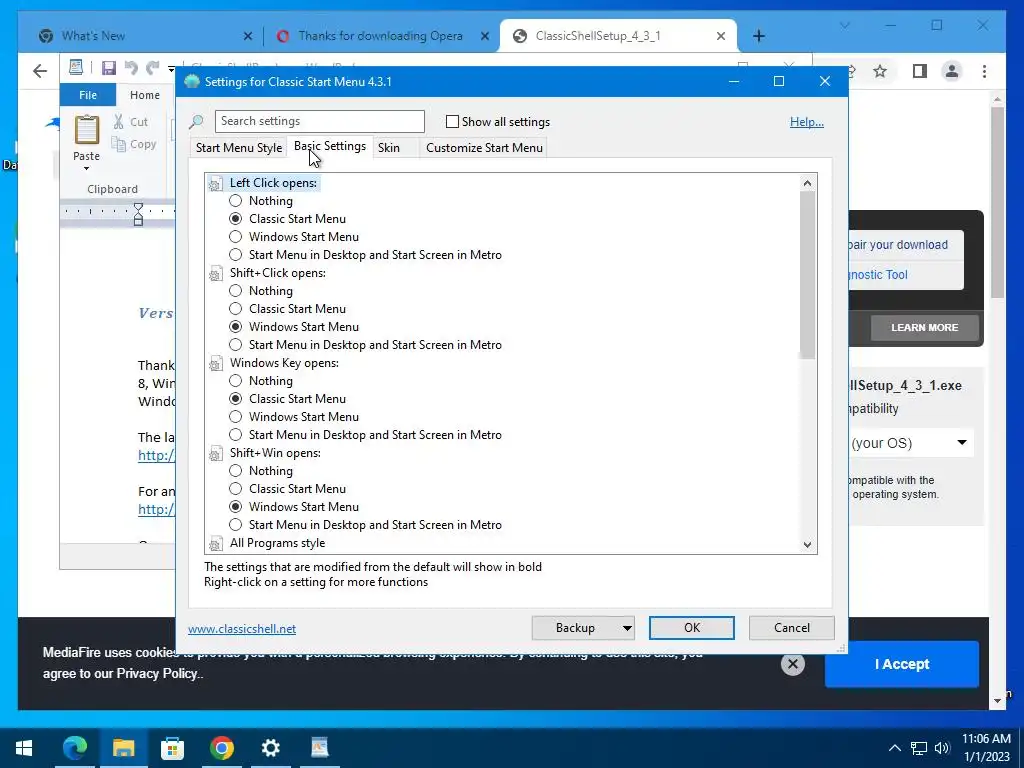Image resolution: width=1024 pixels, height=768 pixels.
Task: Open the Chrome profile avatar
Action: (952, 71)
